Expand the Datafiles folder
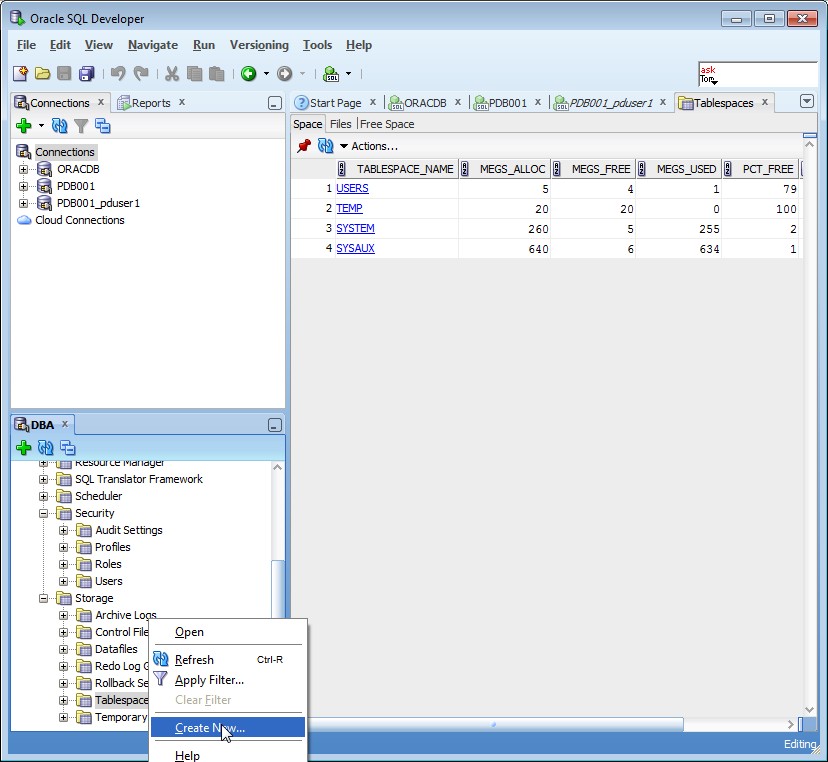Screen dimensions: 828x762 (x=63, y=650)
